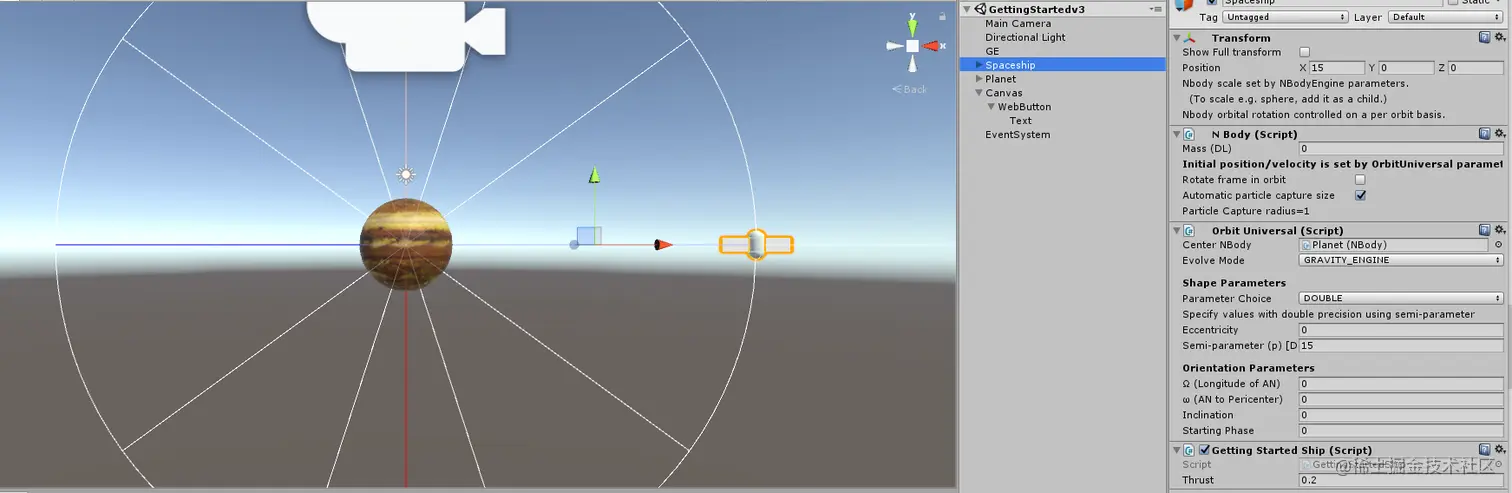Open the Orbit Universal help icon
Screen dimensions: 1512x493
tap(1484, 230)
